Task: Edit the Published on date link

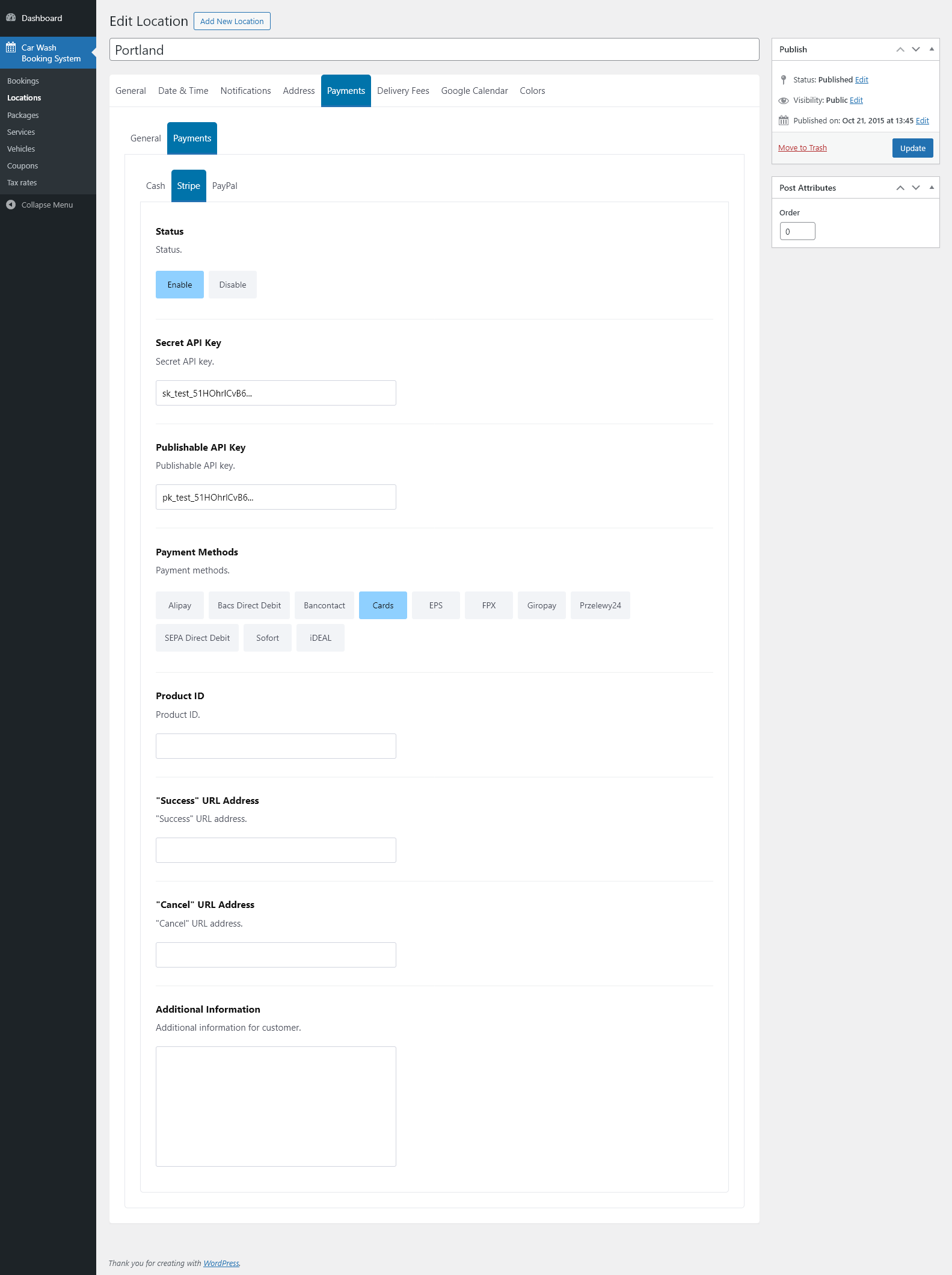Action: pyautogui.click(x=922, y=120)
